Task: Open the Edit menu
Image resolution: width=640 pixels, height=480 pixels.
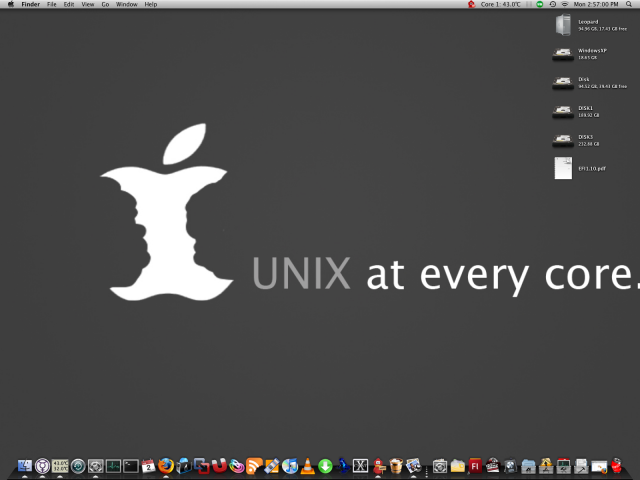Action: 69,4
